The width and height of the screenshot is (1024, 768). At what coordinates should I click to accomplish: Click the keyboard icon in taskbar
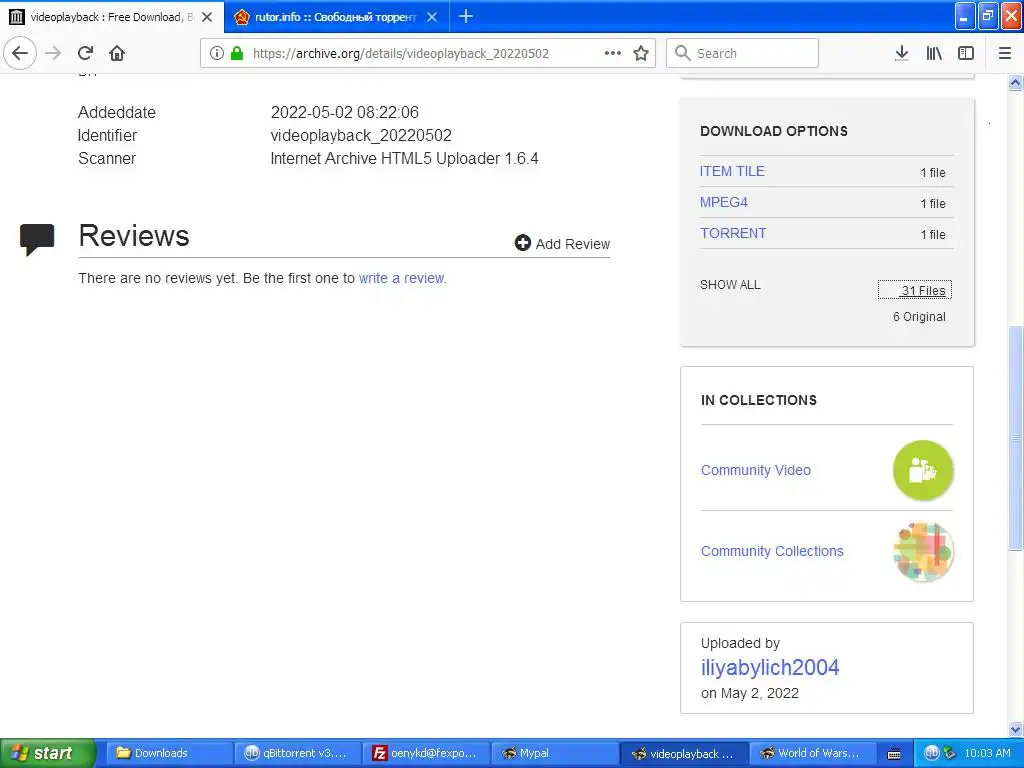pos(894,754)
